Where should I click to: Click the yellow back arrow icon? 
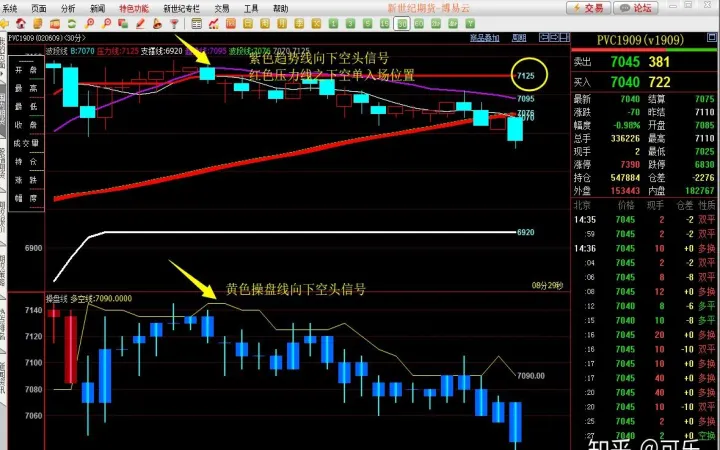[x=6, y=23]
